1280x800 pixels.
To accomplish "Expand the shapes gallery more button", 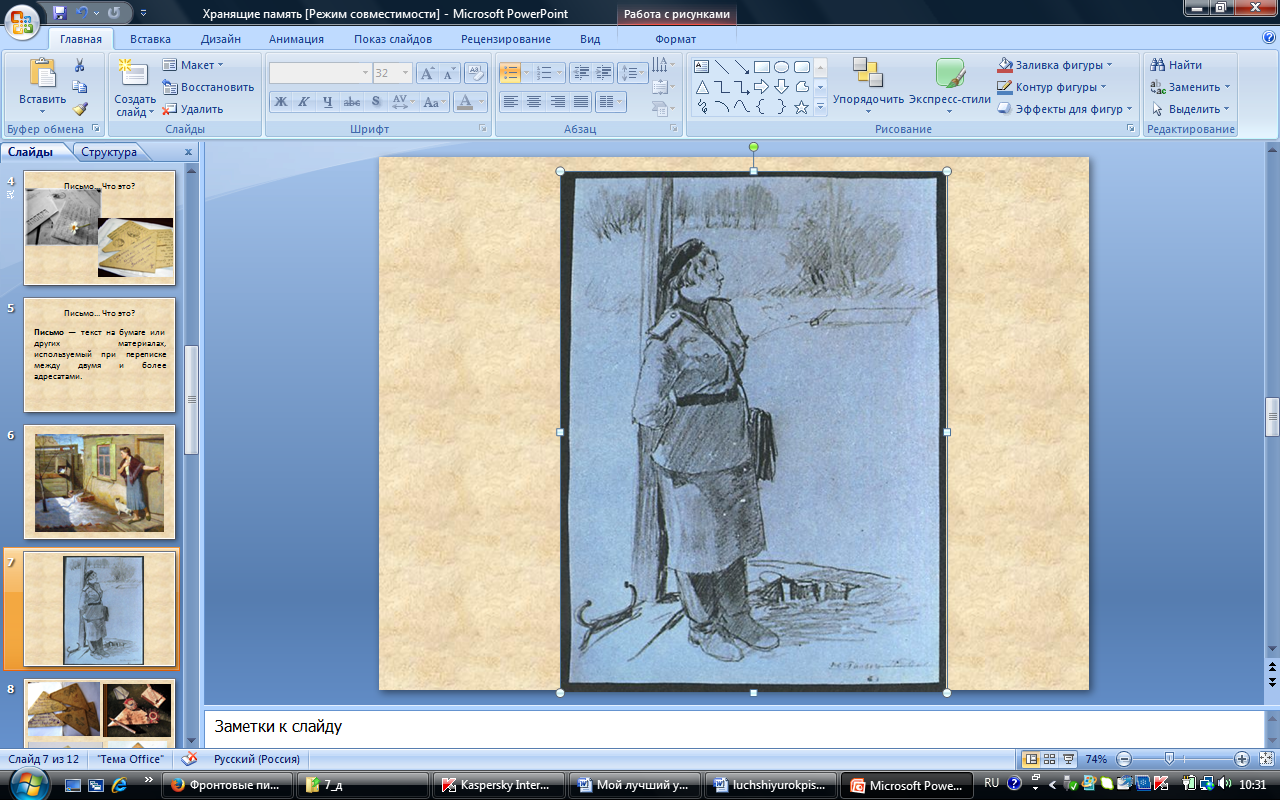I will 820,107.
